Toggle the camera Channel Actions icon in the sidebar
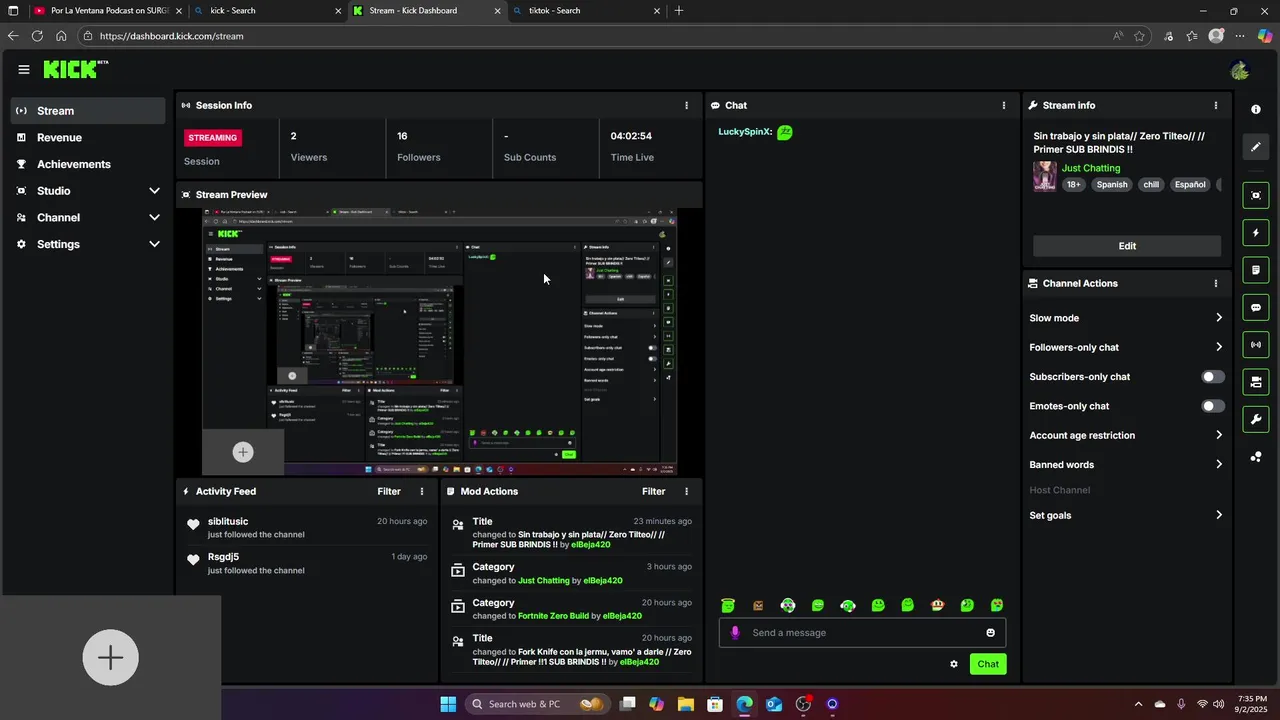The image size is (1280, 720). click(1256, 382)
